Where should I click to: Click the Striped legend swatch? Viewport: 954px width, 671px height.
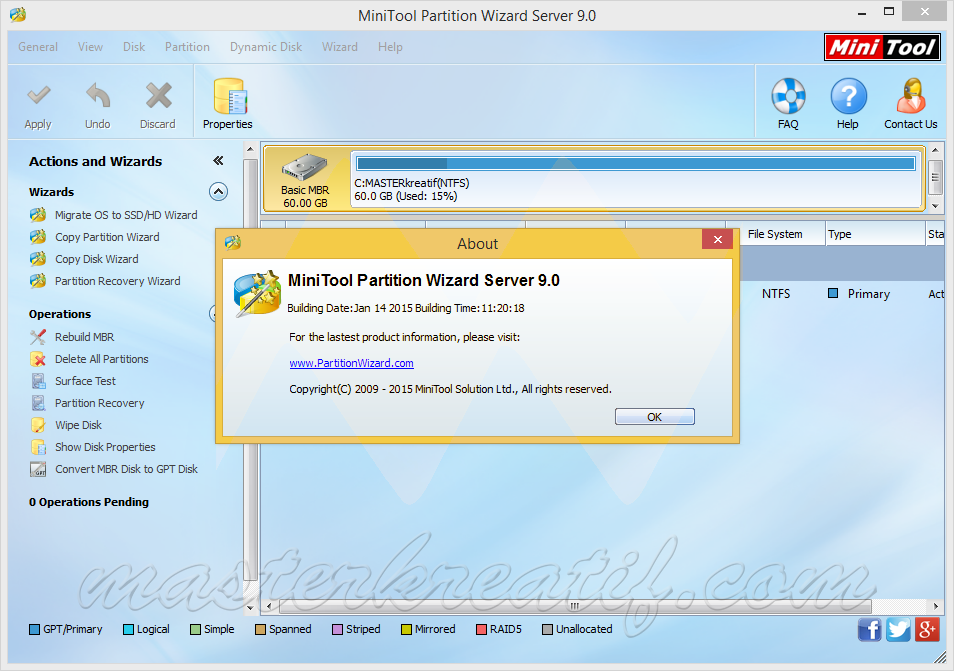pos(338,630)
